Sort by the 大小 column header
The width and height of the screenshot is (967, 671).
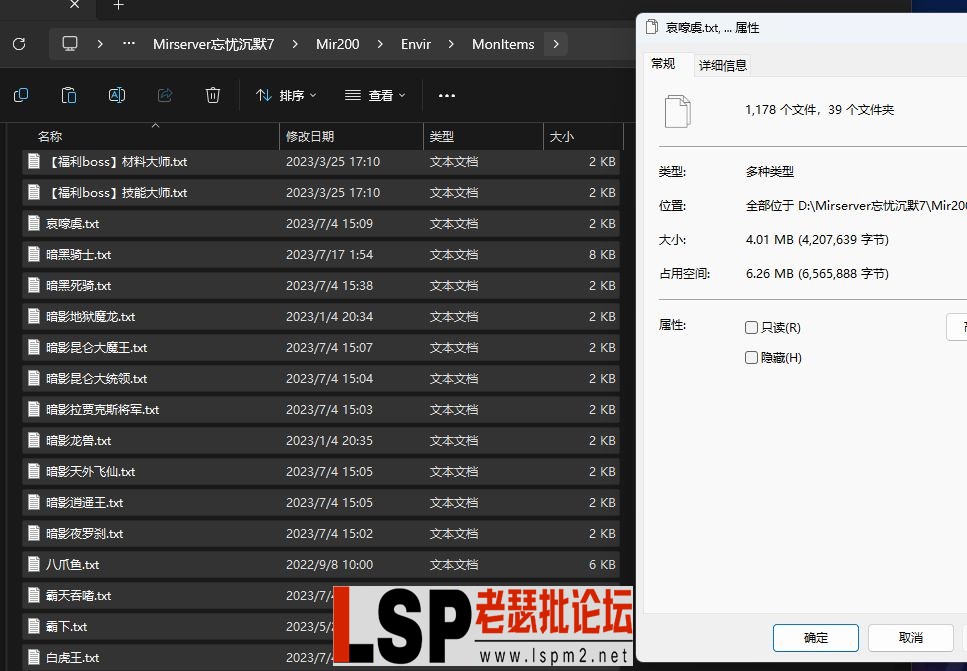[583, 136]
